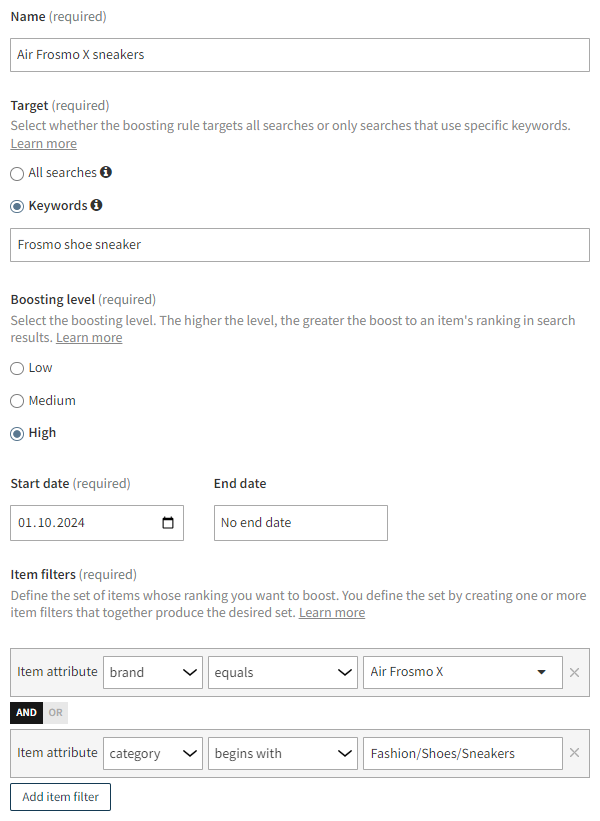
Task: Select High boosting level
Action: [x=17, y=434]
